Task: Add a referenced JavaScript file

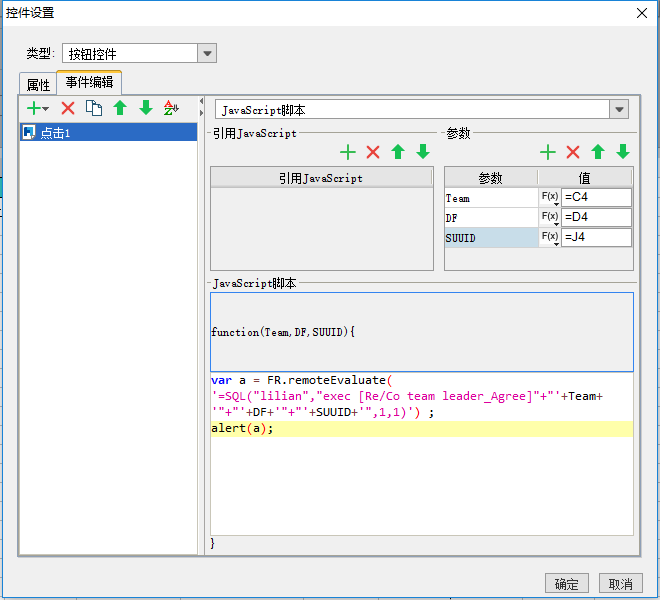Action: (x=348, y=152)
